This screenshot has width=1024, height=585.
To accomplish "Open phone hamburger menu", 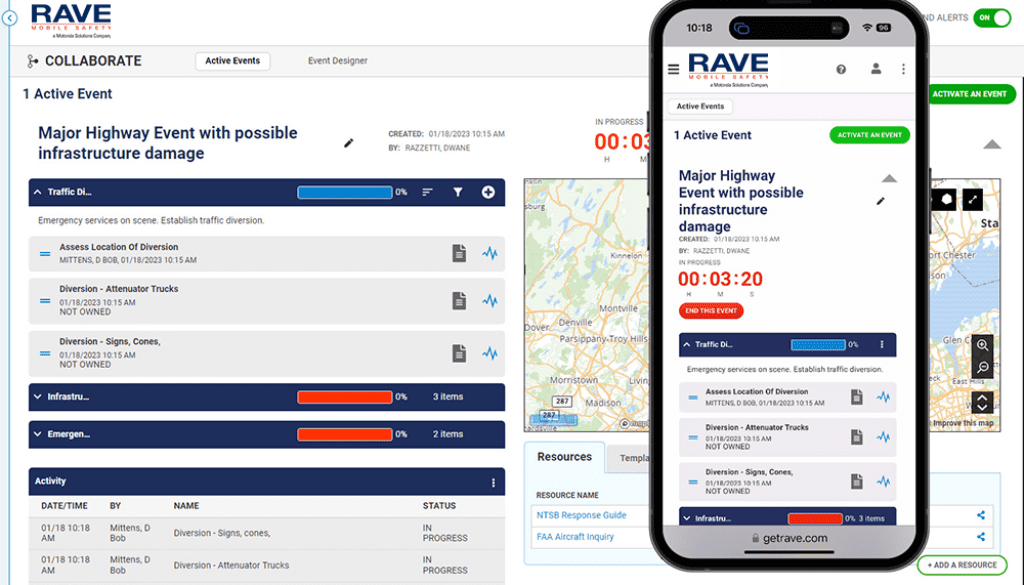I will tap(673, 69).
